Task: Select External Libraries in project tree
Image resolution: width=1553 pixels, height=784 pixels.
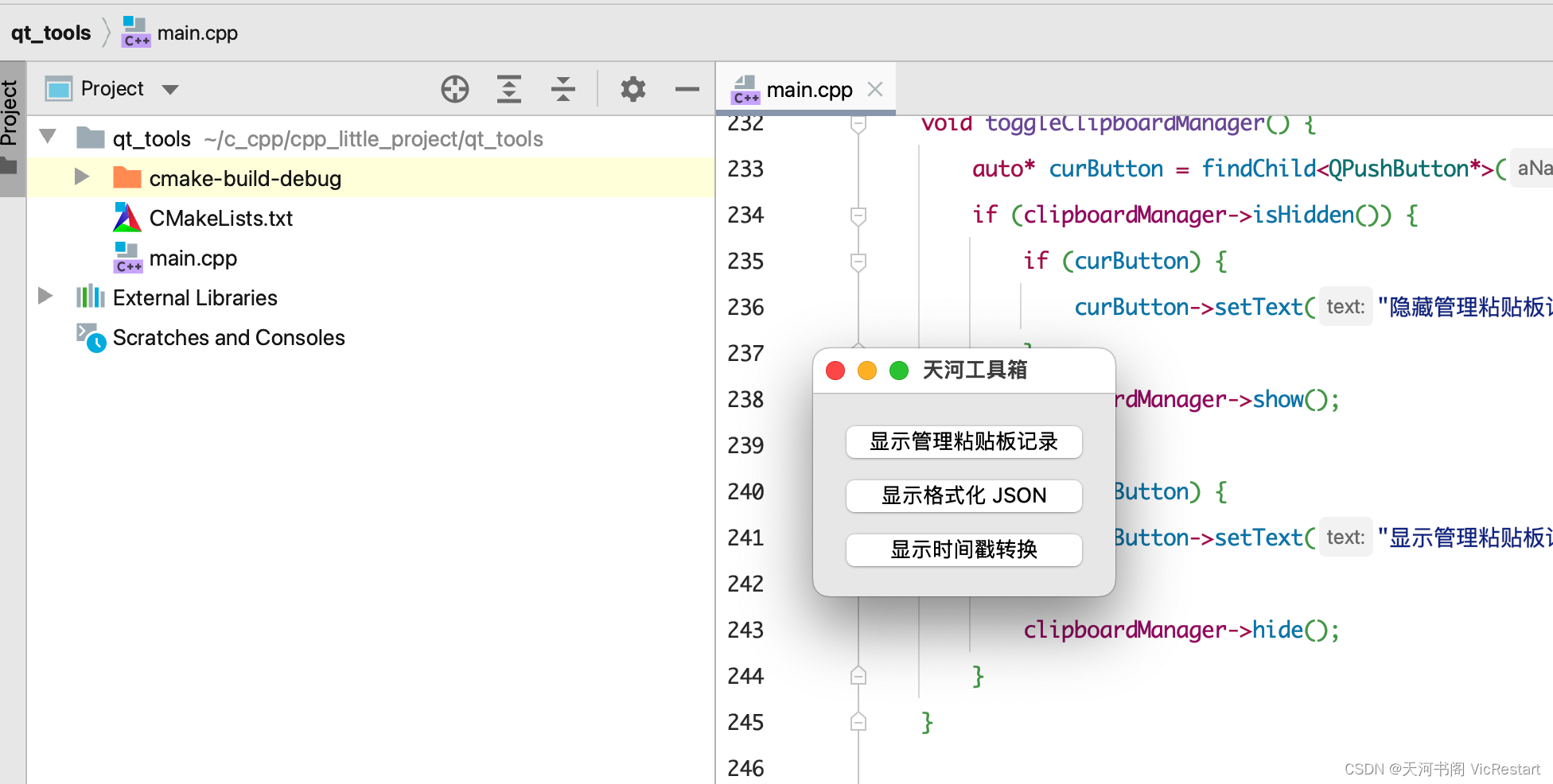Action: (195, 298)
